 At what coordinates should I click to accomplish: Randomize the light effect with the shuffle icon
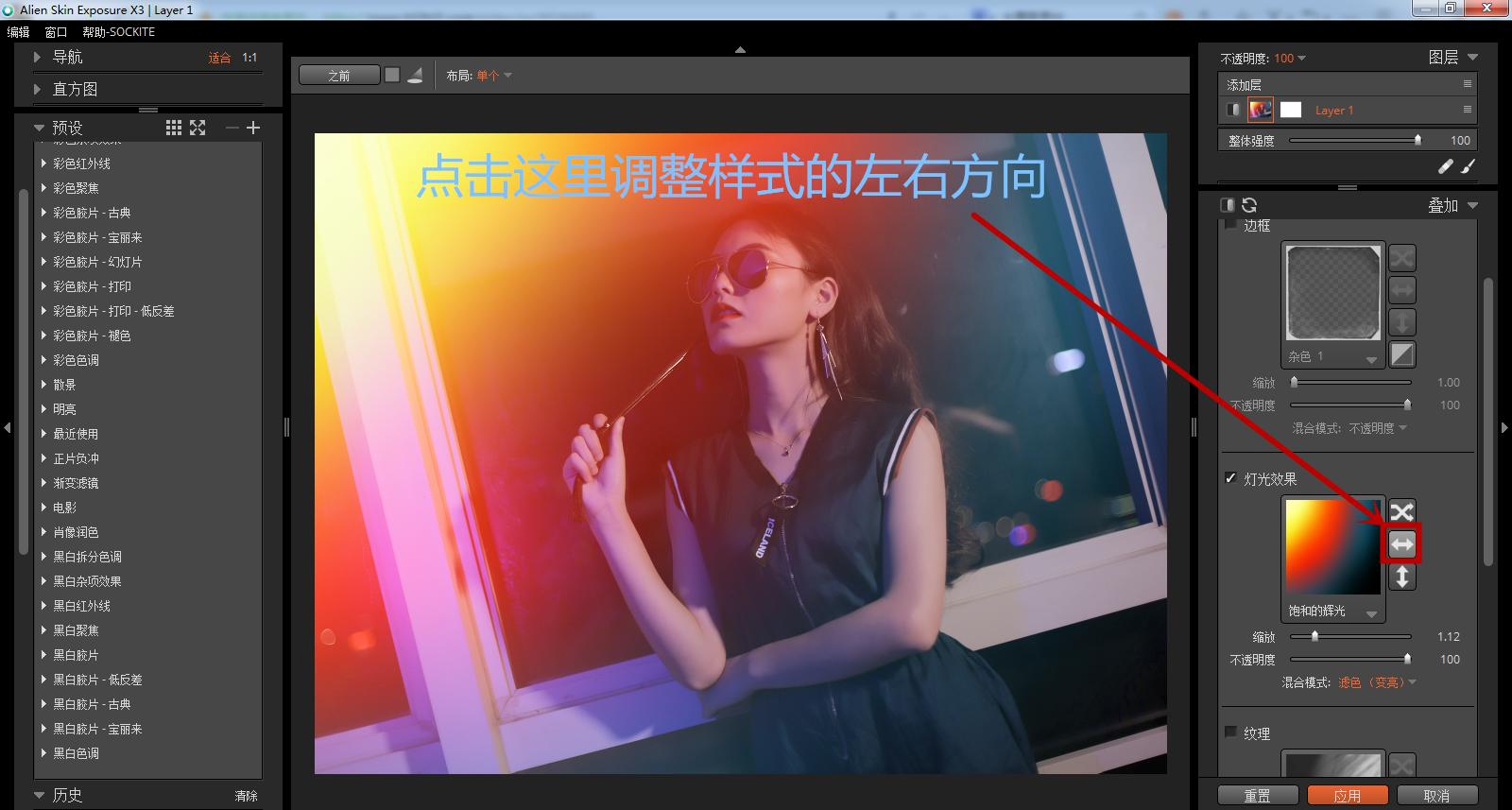click(x=1402, y=512)
